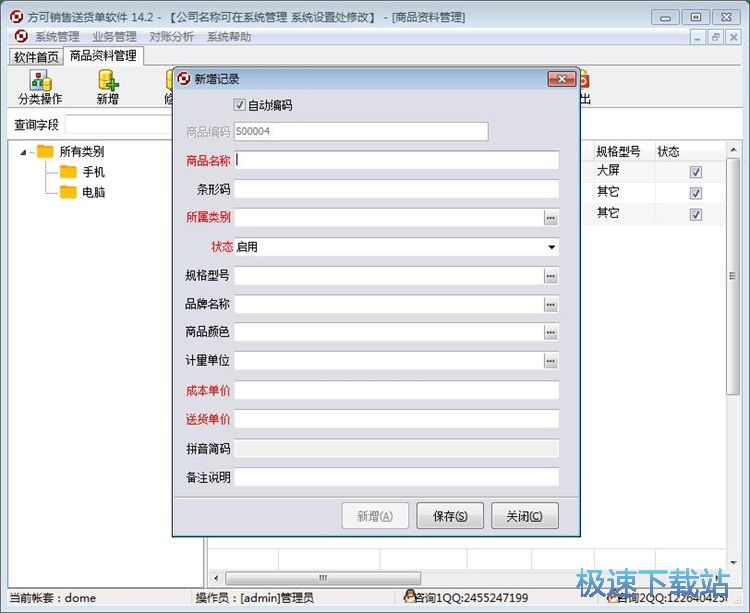
Task: Collapse the 所有类别 tree node
Action: (x=23, y=153)
